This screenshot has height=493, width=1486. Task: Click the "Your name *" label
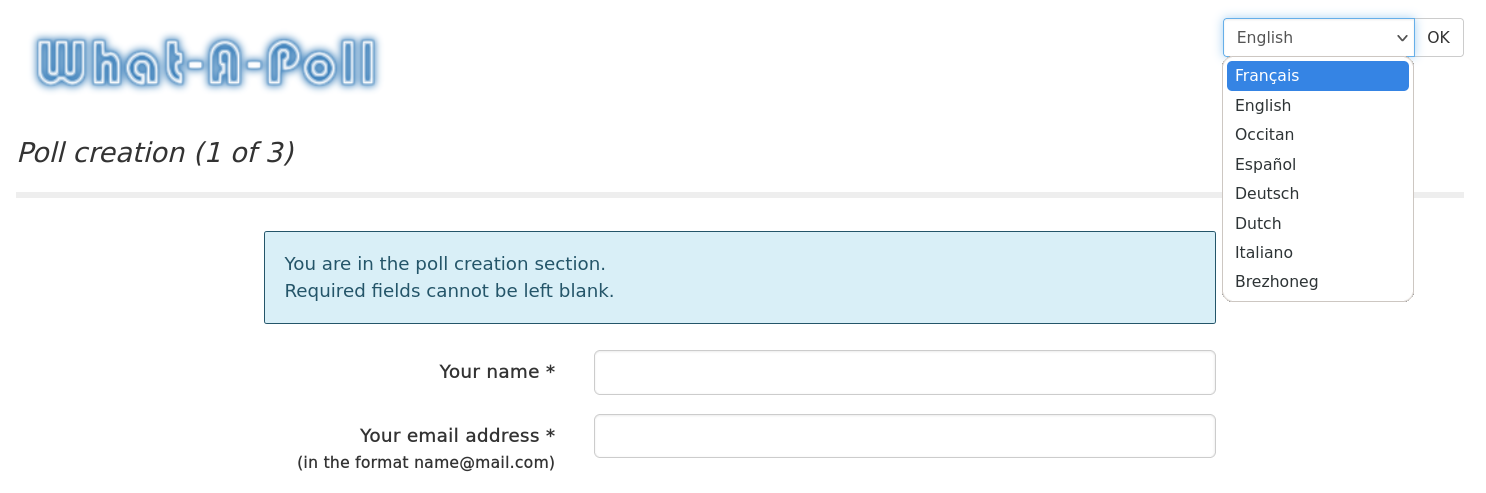pos(497,372)
